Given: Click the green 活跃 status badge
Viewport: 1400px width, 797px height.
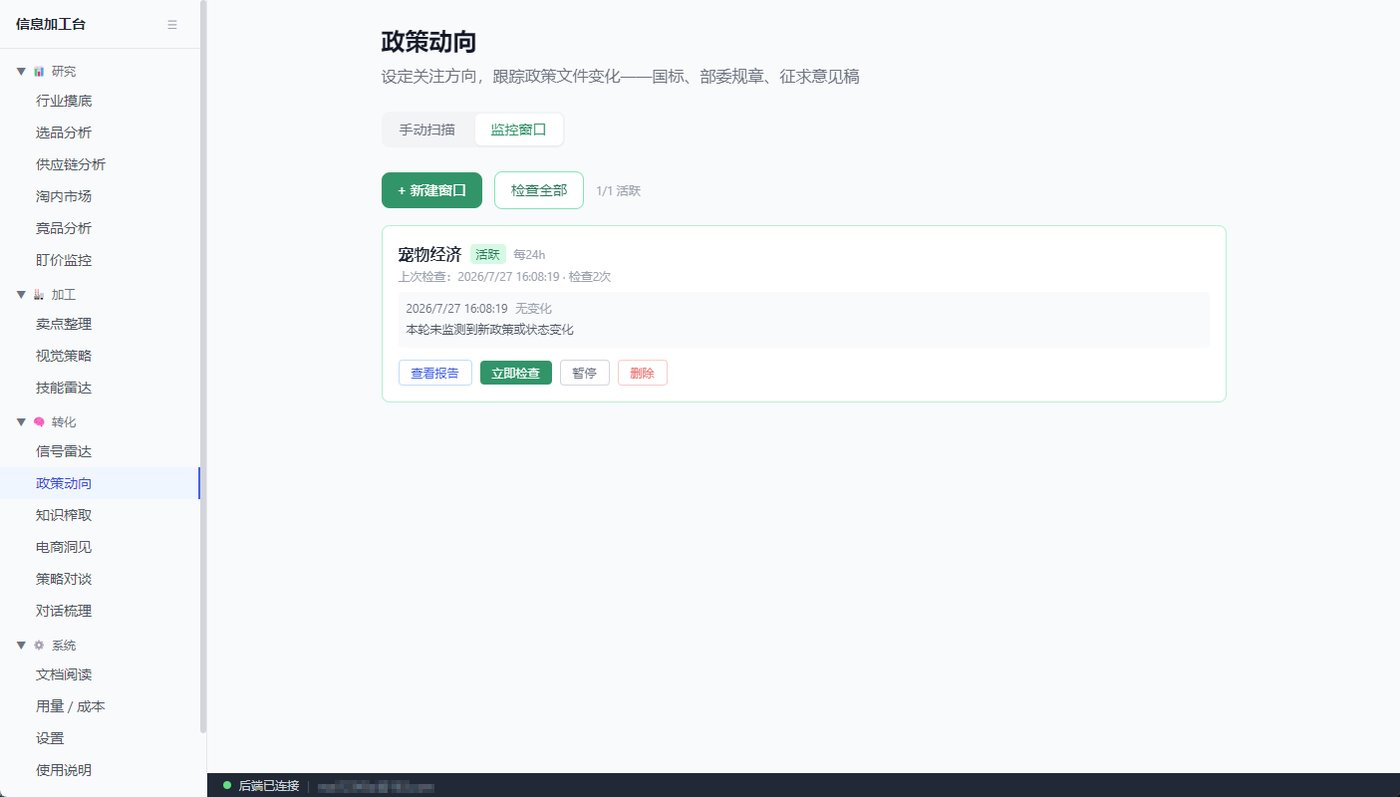Looking at the screenshot, I should click(x=488, y=254).
